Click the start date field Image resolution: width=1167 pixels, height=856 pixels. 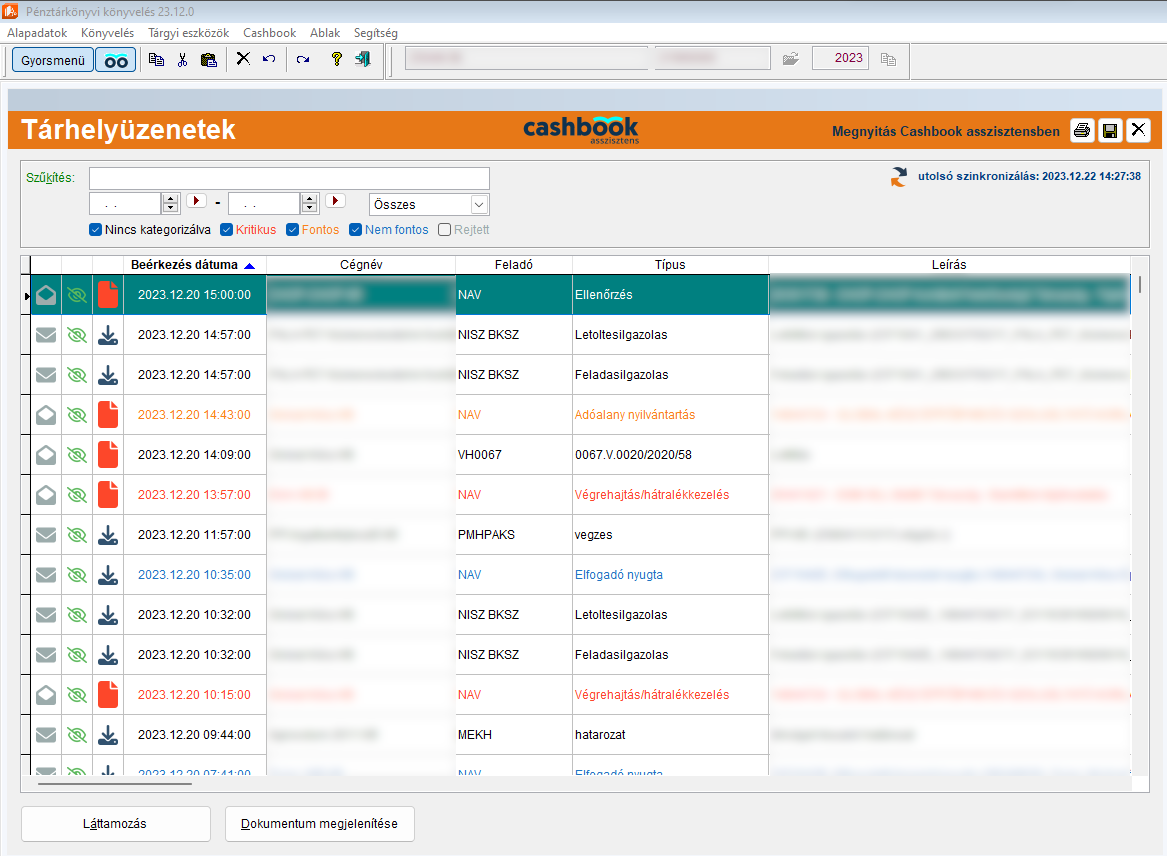click(x=125, y=203)
